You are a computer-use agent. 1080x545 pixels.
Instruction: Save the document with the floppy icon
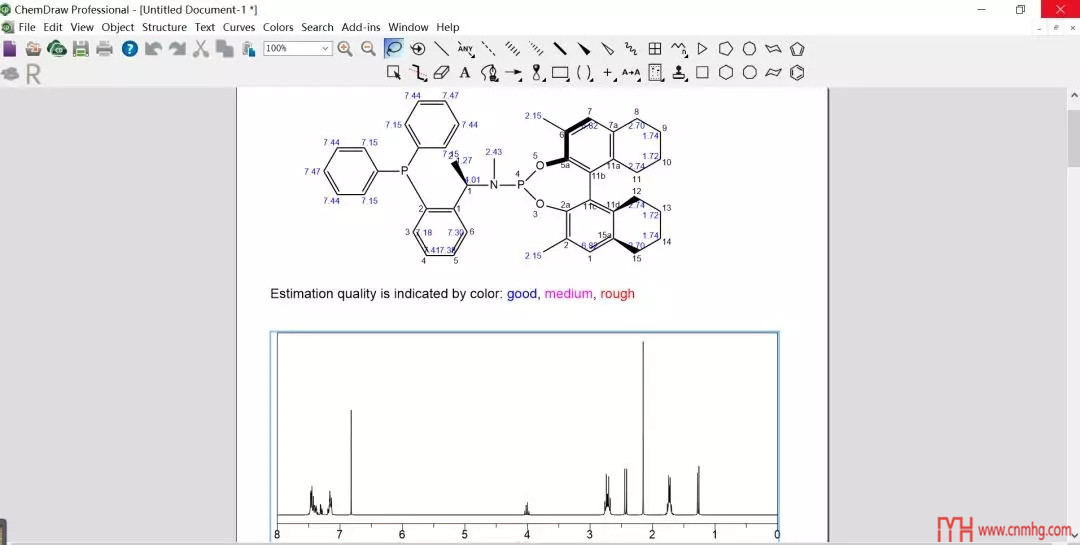pyautogui.click(x=81, y=49)
